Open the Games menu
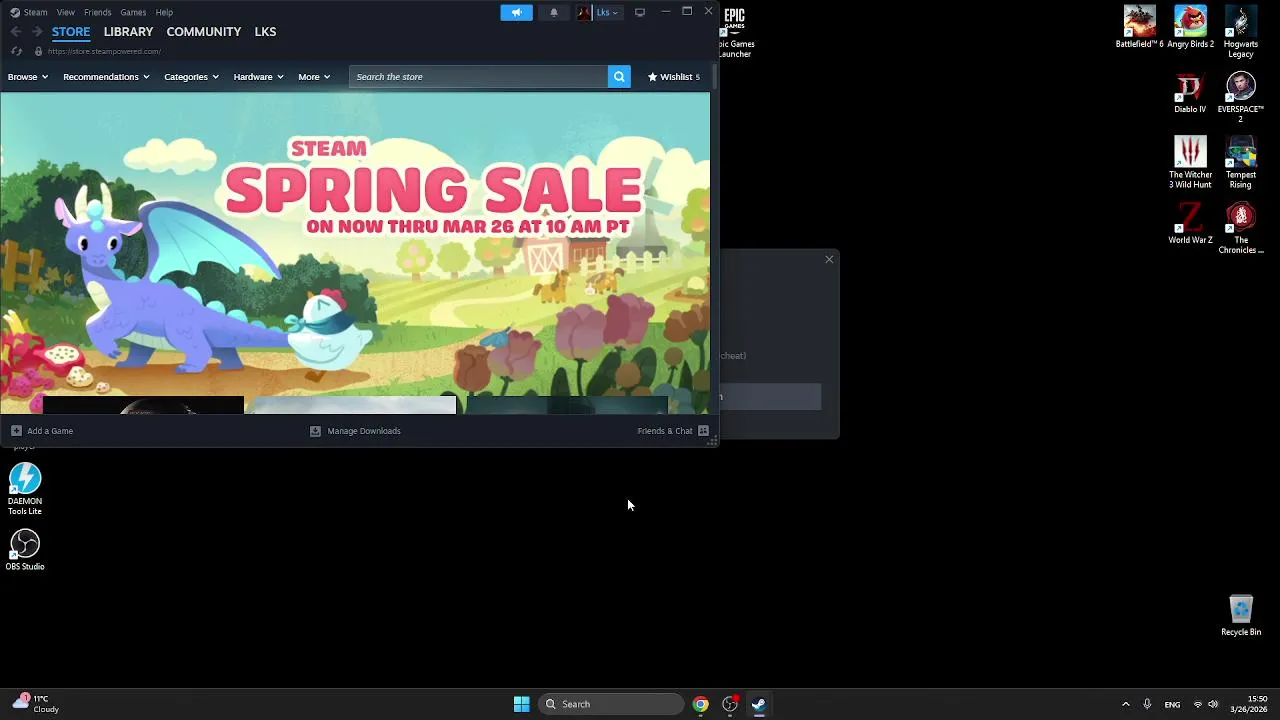The width and height of the screenshot is (1280, 720). pyautogui.click(x=133, y=12)
